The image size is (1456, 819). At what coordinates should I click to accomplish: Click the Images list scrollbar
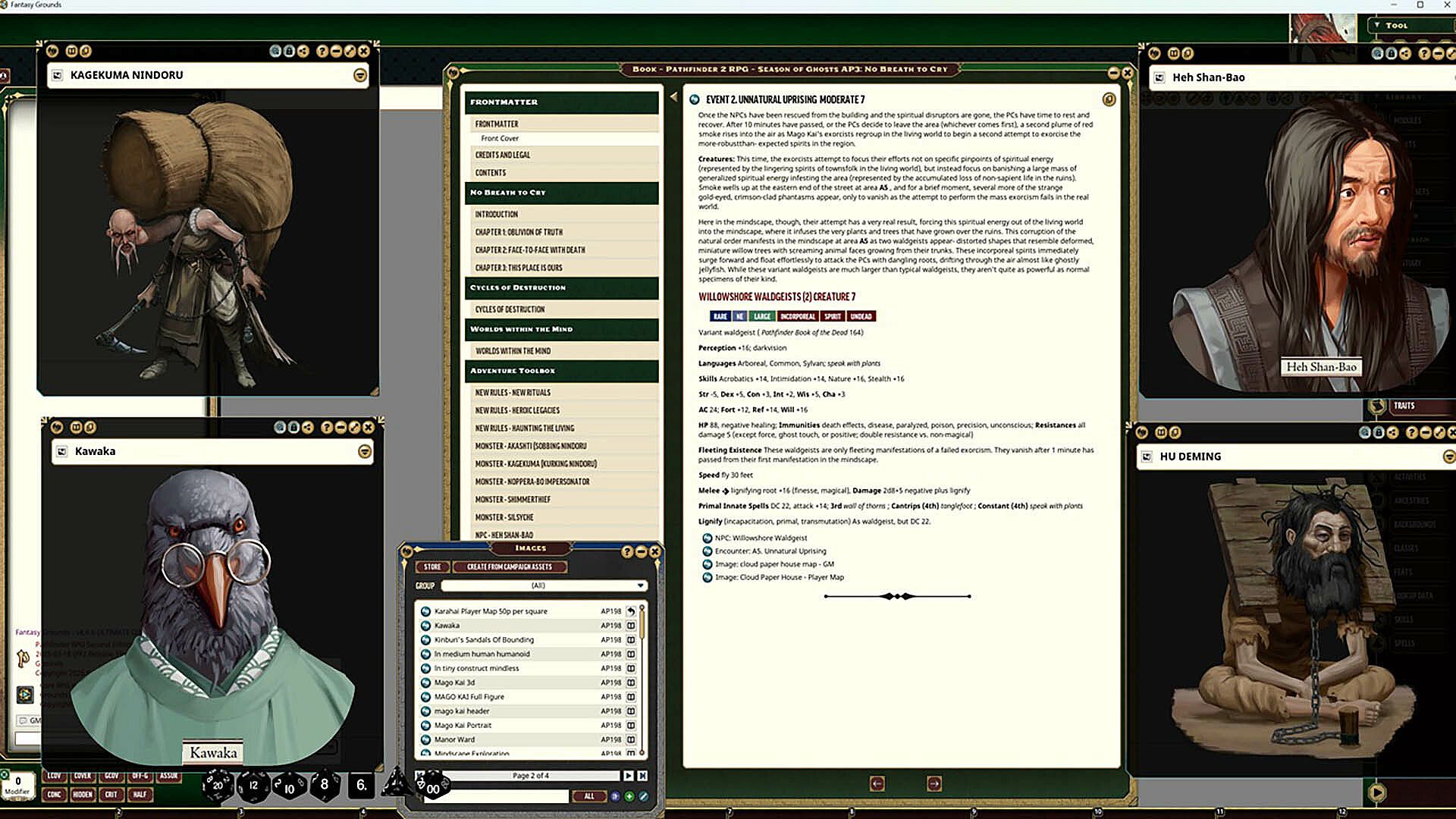tap(642, 623)
